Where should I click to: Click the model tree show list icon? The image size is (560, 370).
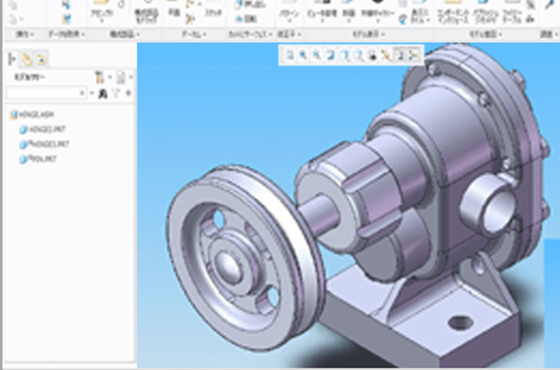(x=121, y=77)
